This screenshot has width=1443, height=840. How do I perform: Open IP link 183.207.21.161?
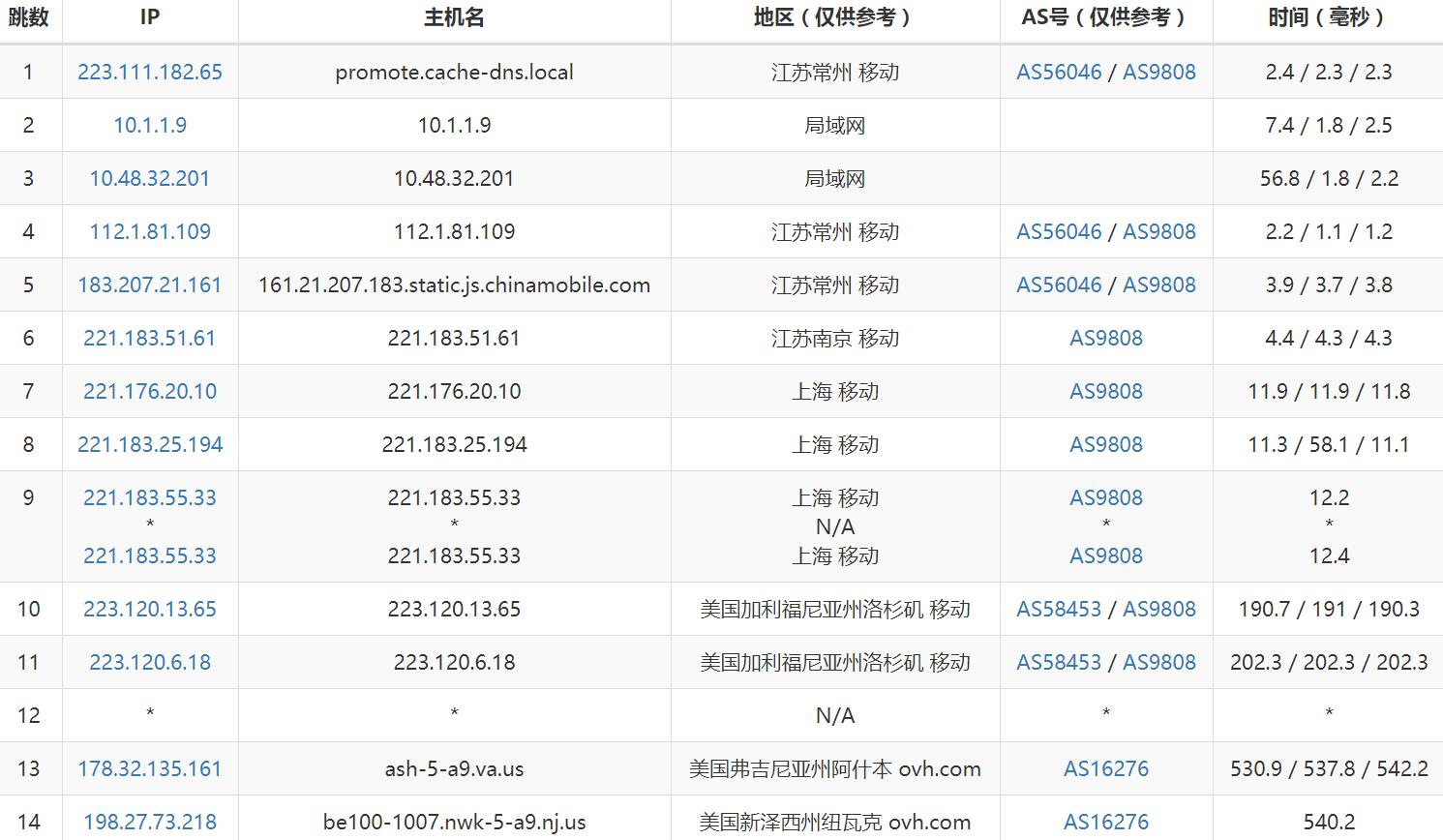coord(150,285)
